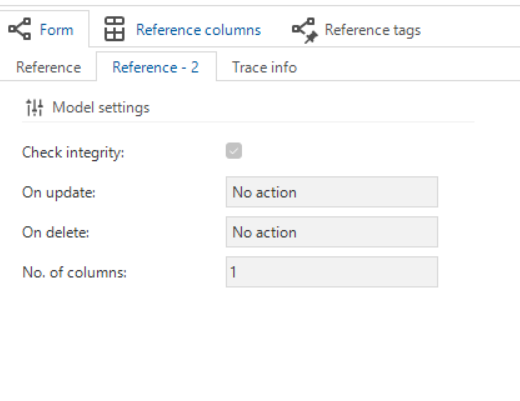The height and width of the screenshot is (401, 520).
Task: Click the No. of columns field
Action: point(332,272)
